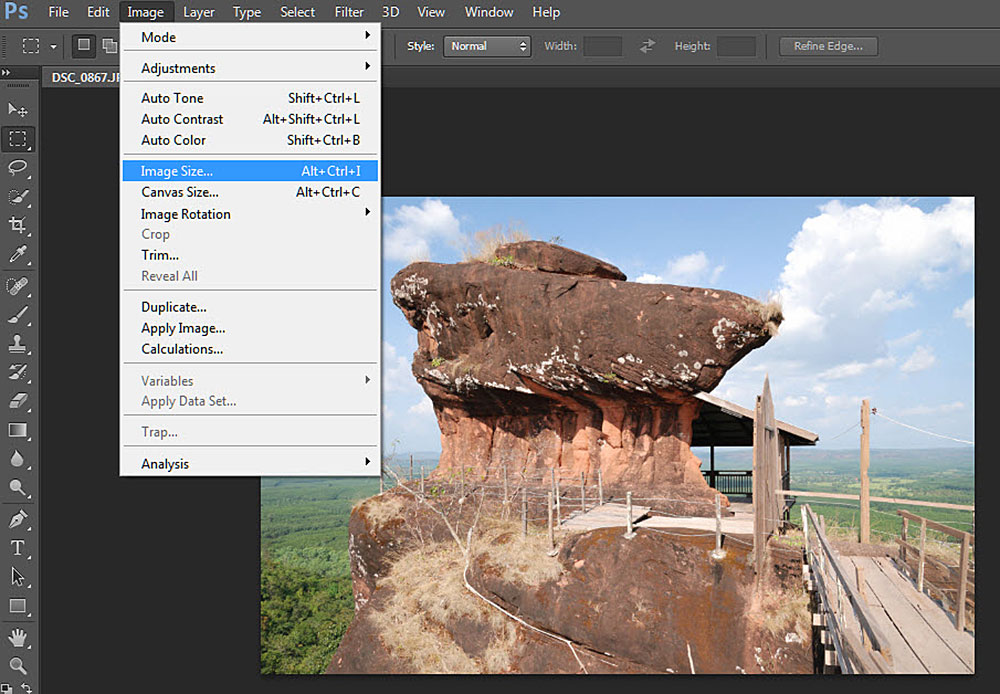Open the Style dropdown set to Normal
This screenshot has height=694, width=1000.
pyautogui.click(x=487, y=46)
